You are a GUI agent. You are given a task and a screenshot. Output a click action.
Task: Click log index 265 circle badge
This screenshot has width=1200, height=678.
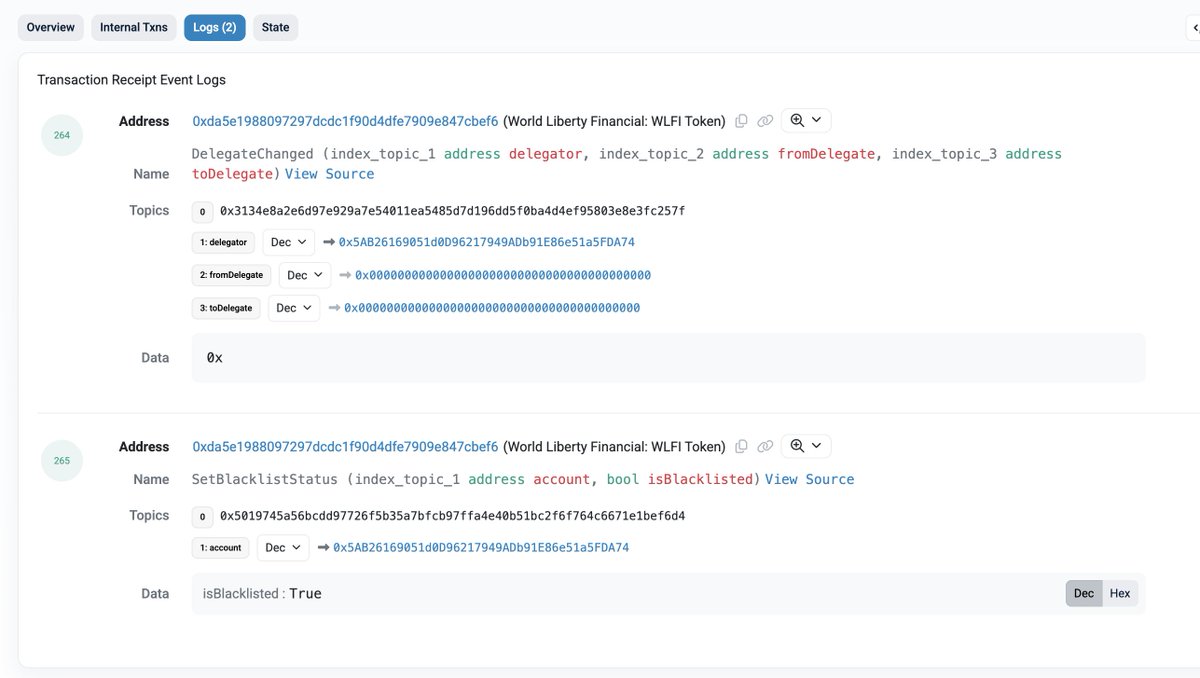(62, 461)
